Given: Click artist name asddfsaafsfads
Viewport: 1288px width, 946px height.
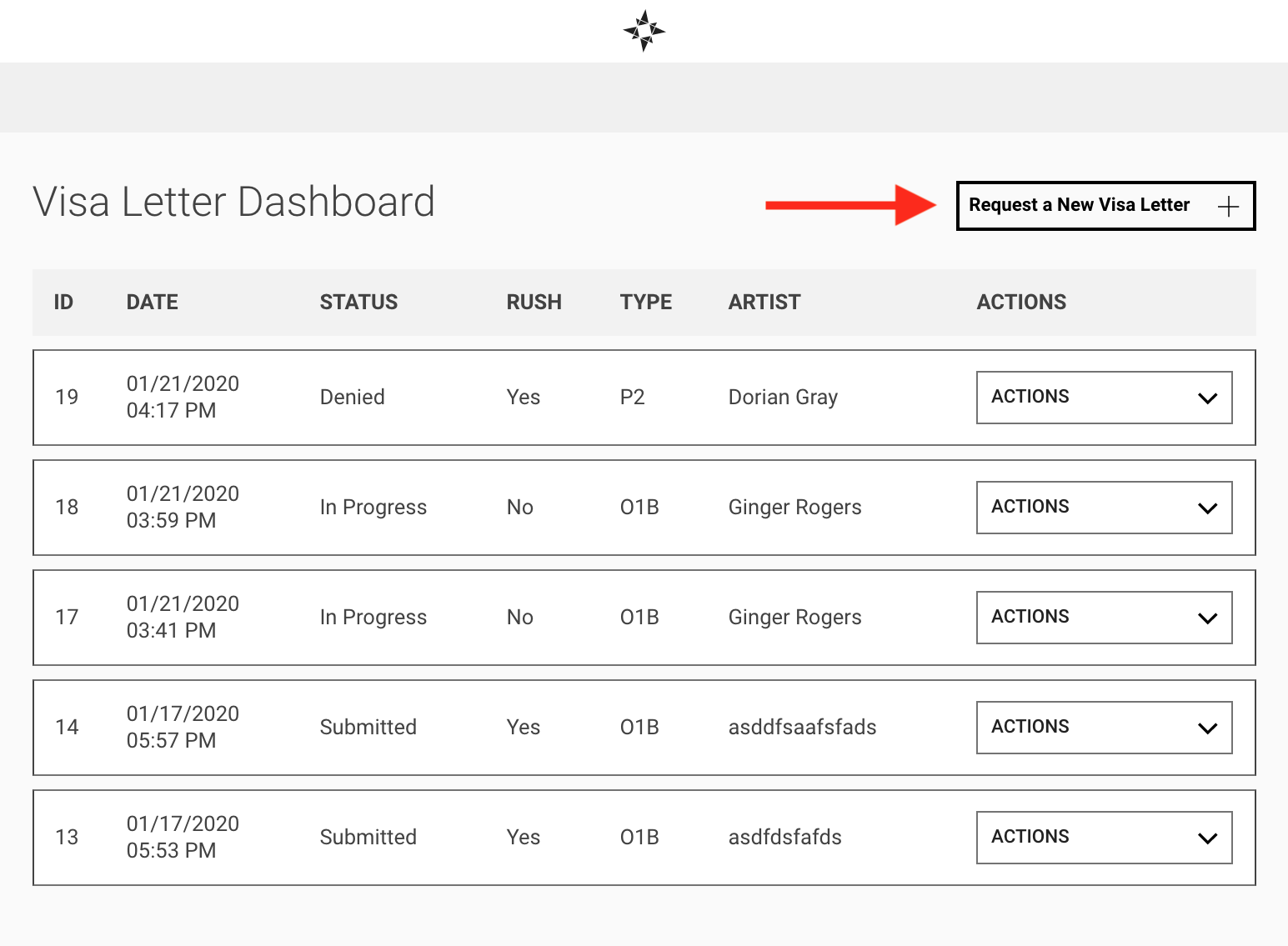Looking at the screenshot, I should click(x=803, y=727).
